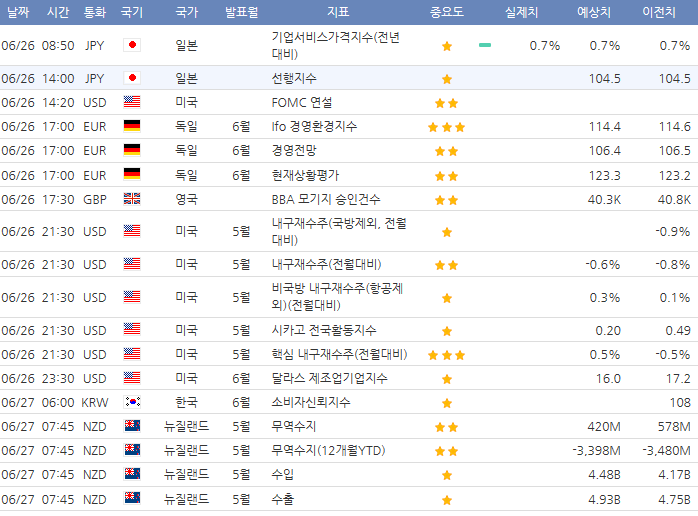Open 기업서비스가격지수(전년대비) indicator
The width and height of the screenshot is (698, 516).
336,45
